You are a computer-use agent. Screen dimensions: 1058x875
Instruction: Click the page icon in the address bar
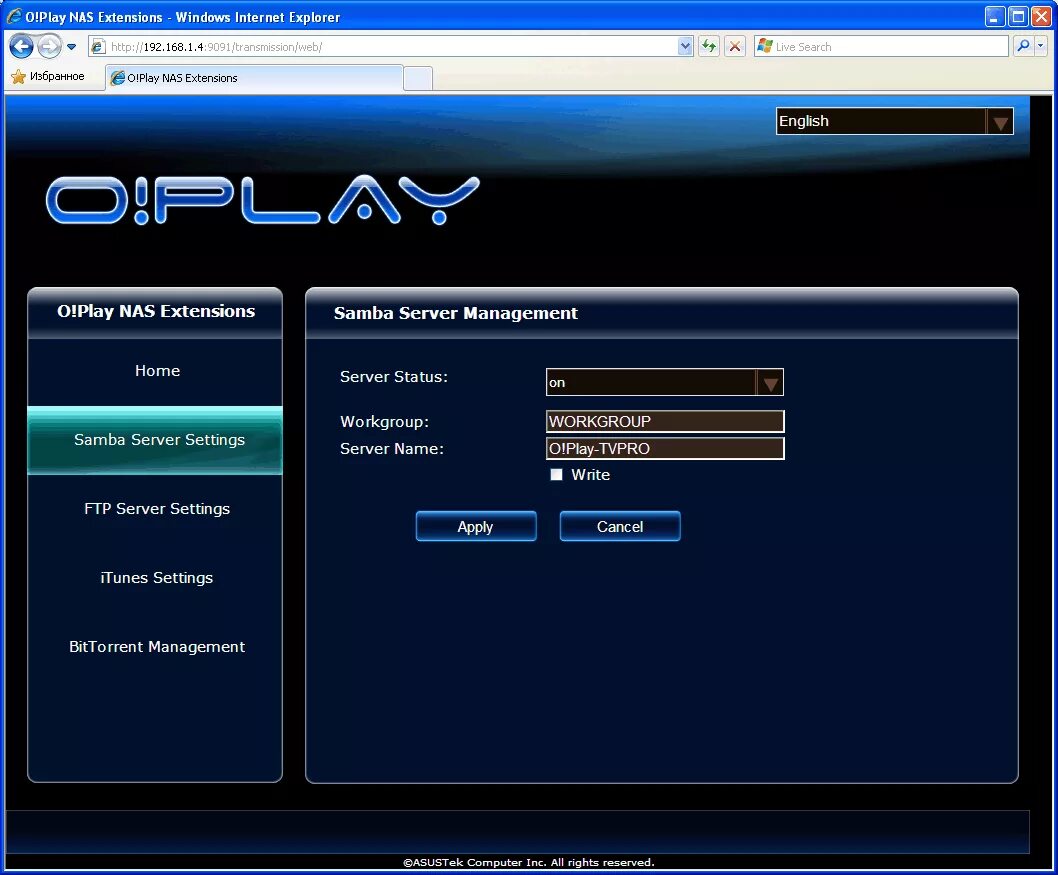(99, 47)
